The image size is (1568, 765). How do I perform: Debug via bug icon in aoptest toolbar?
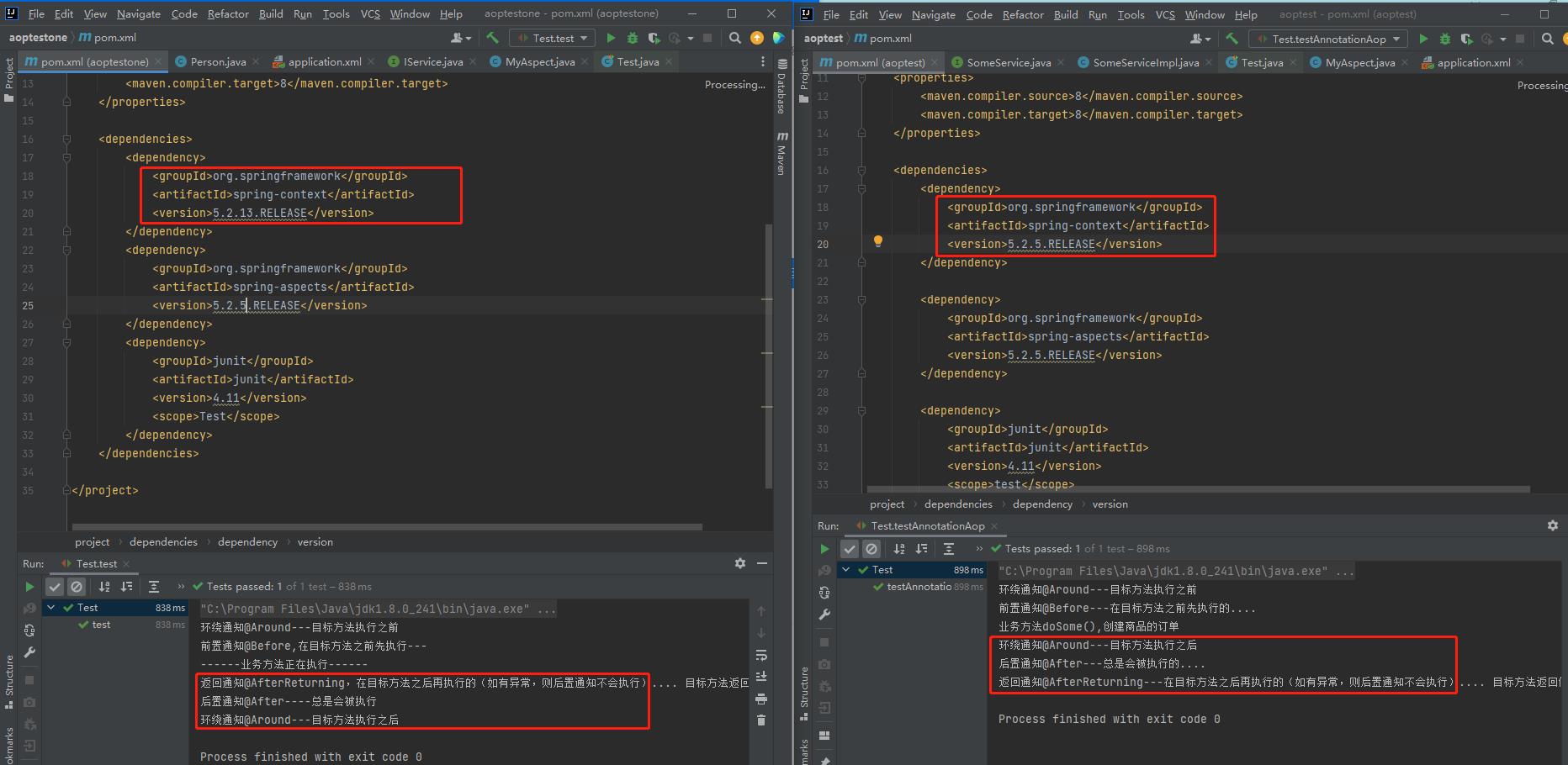click(x=1444, y=39)
